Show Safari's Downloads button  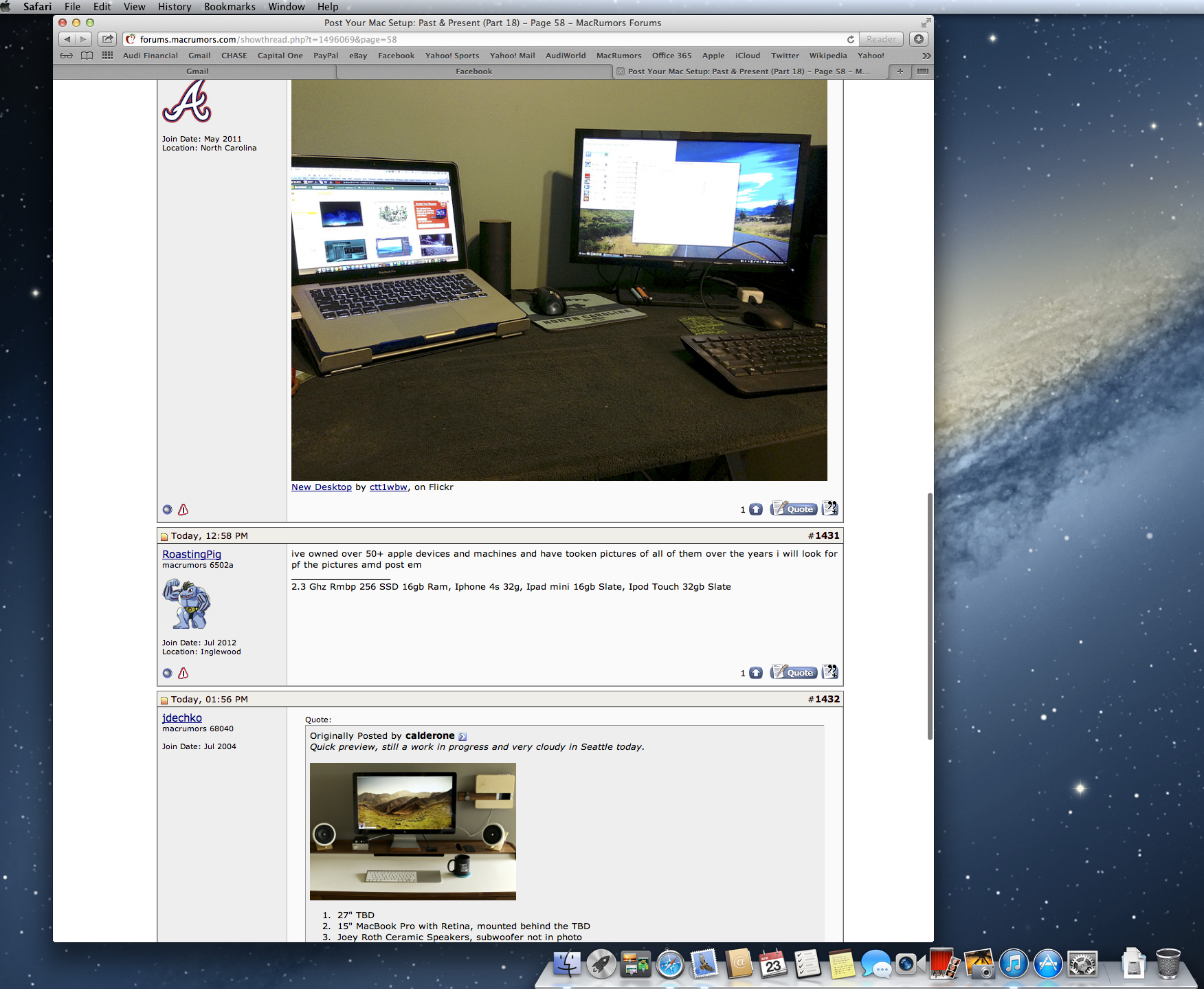919,39
